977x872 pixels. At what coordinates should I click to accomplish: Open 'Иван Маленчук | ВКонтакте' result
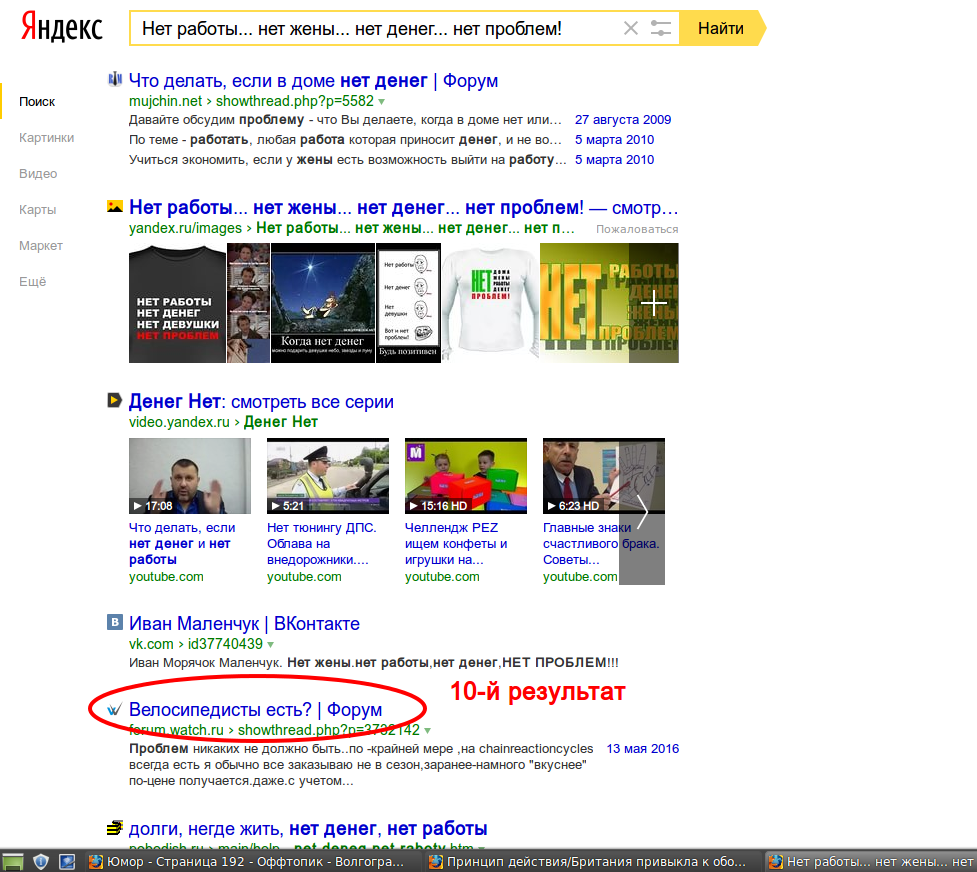(x=244, y=623)
